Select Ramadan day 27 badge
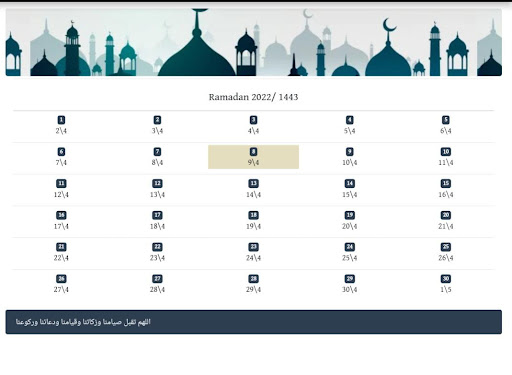Image resolution: width=512 pixels, height=375 pixels. [157, 279]
